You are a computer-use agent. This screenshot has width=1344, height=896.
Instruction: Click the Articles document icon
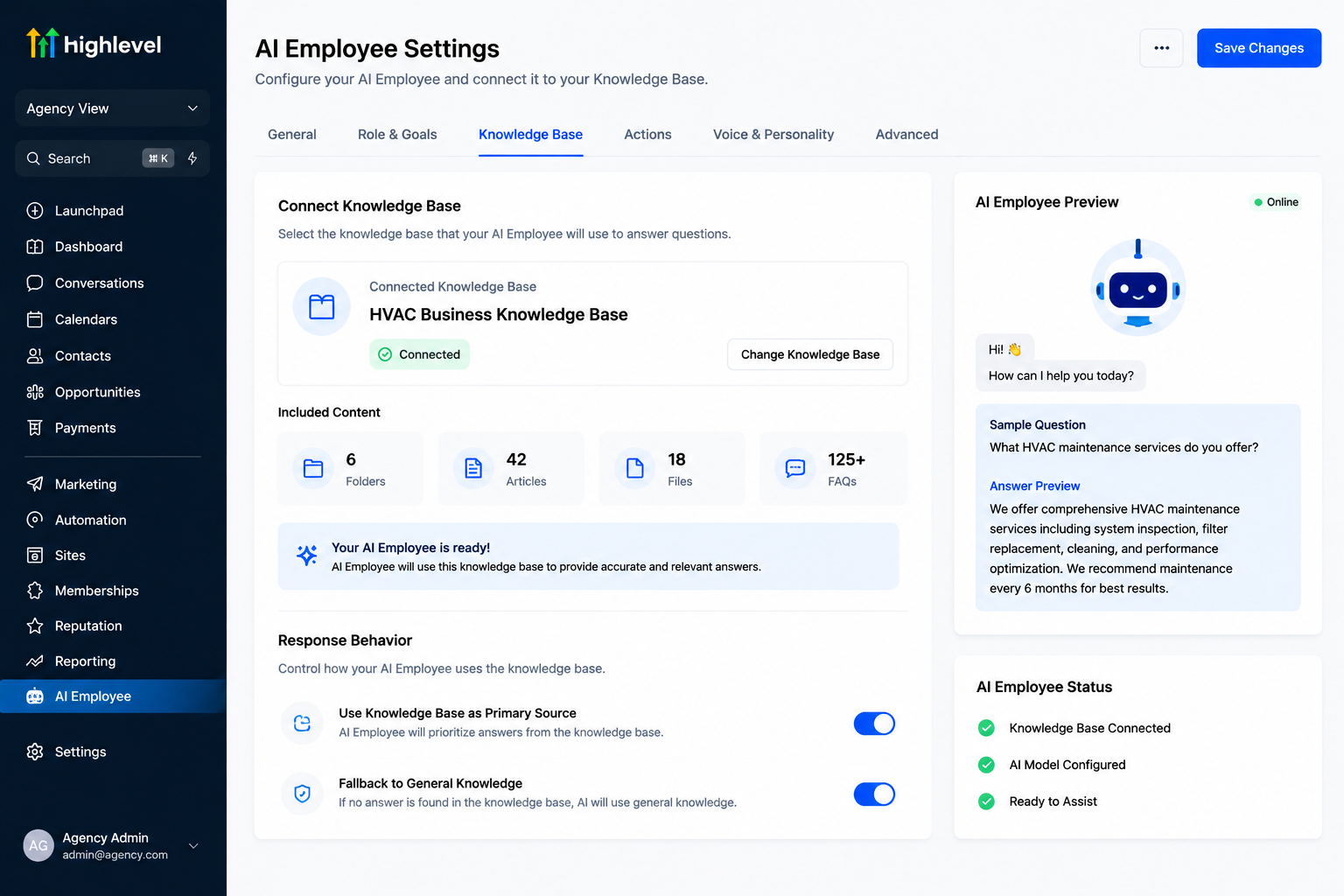(x=473, y=468)
